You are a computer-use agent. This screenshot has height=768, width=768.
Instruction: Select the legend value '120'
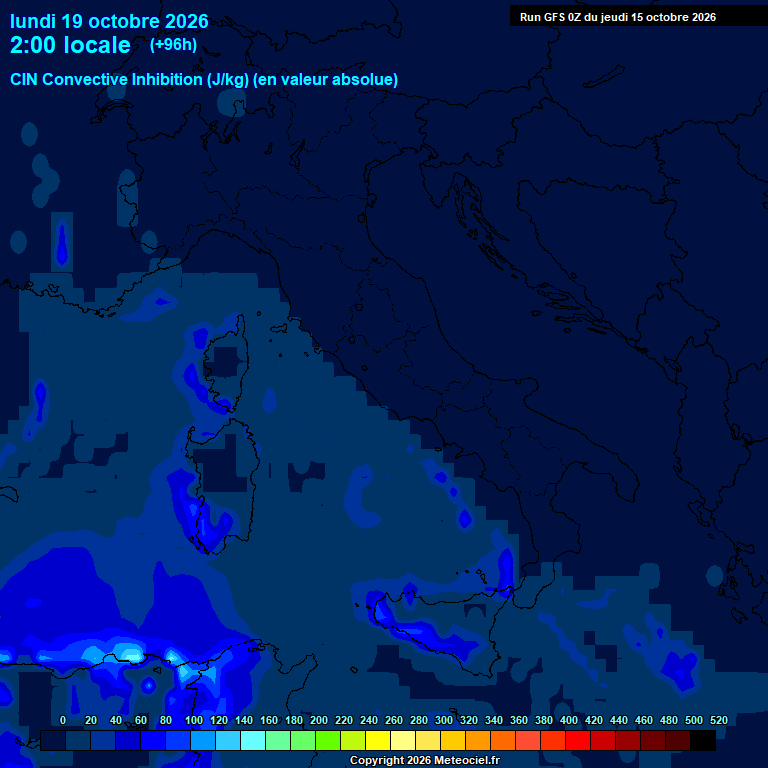218,720
